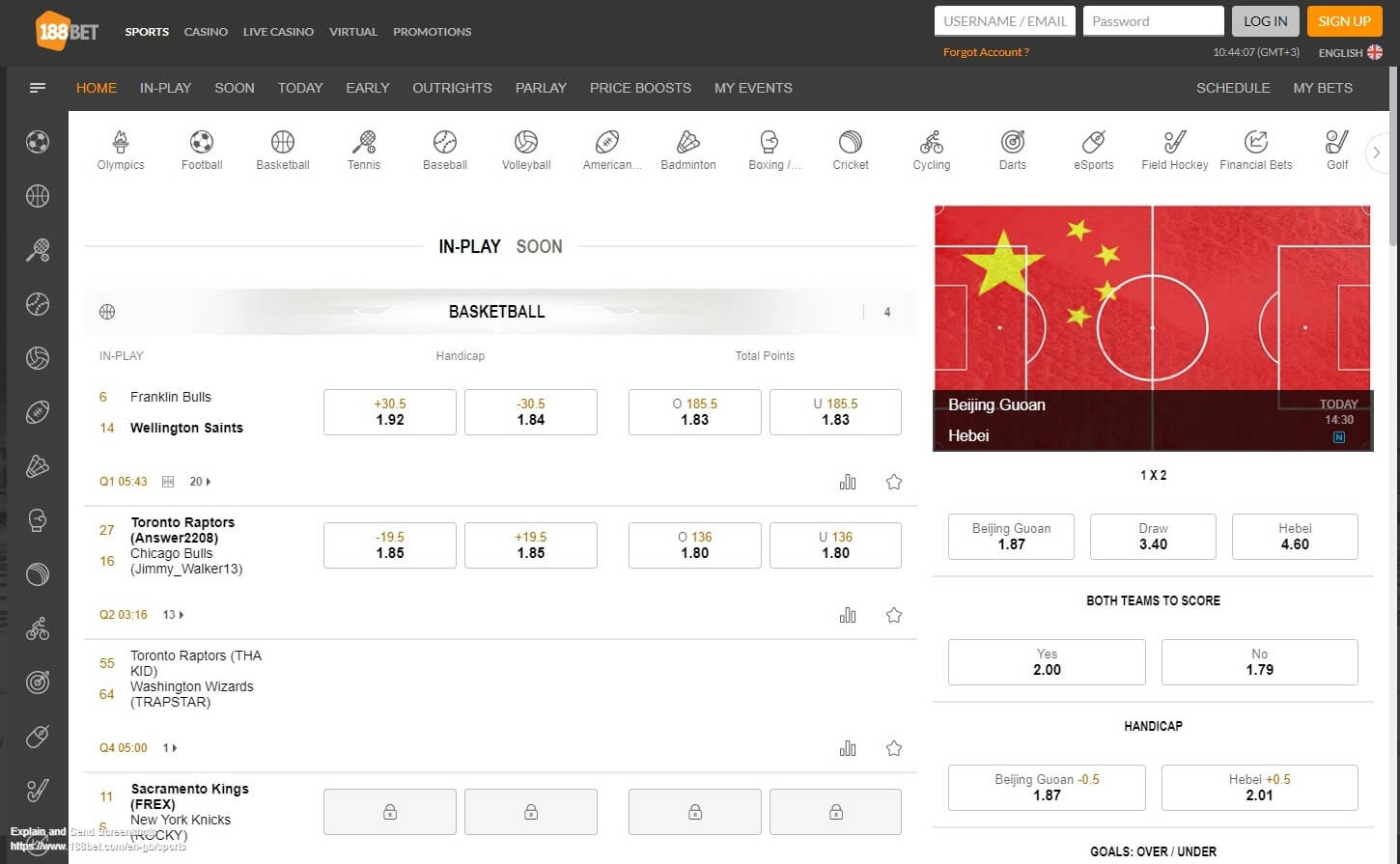Open the CASINO menu item
The width and height of the screenshot is (1400, 864).
206,32
